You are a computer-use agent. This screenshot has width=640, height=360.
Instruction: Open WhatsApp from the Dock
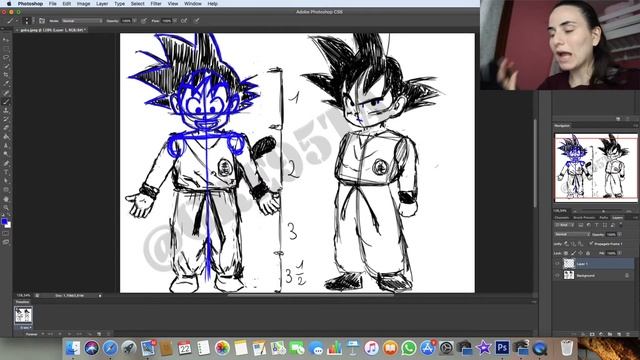[409, 348]
